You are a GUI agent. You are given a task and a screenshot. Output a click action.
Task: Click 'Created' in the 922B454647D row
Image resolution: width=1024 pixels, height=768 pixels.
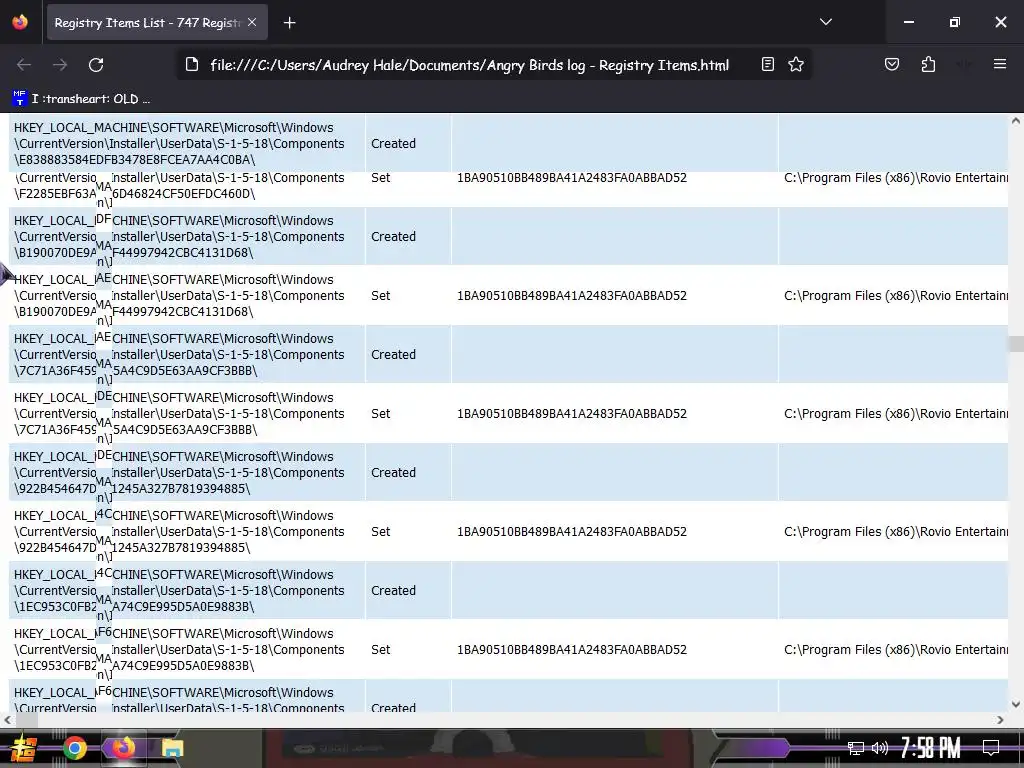(393, 472)
